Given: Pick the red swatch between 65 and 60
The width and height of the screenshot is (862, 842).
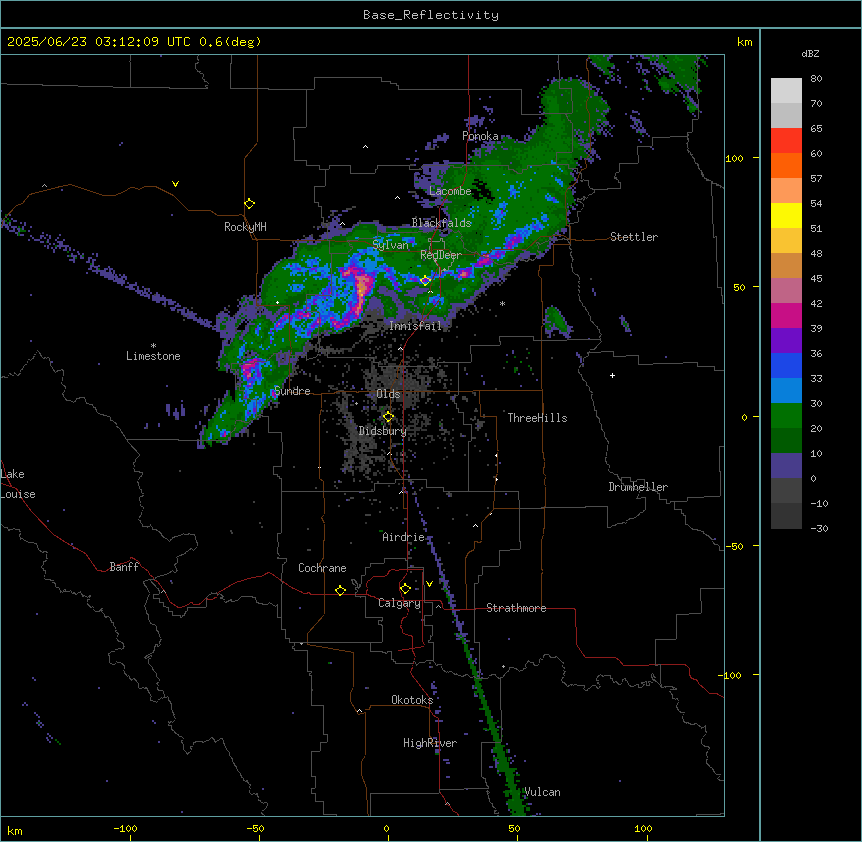Looking at the screenshot, I should coord(786,141).
